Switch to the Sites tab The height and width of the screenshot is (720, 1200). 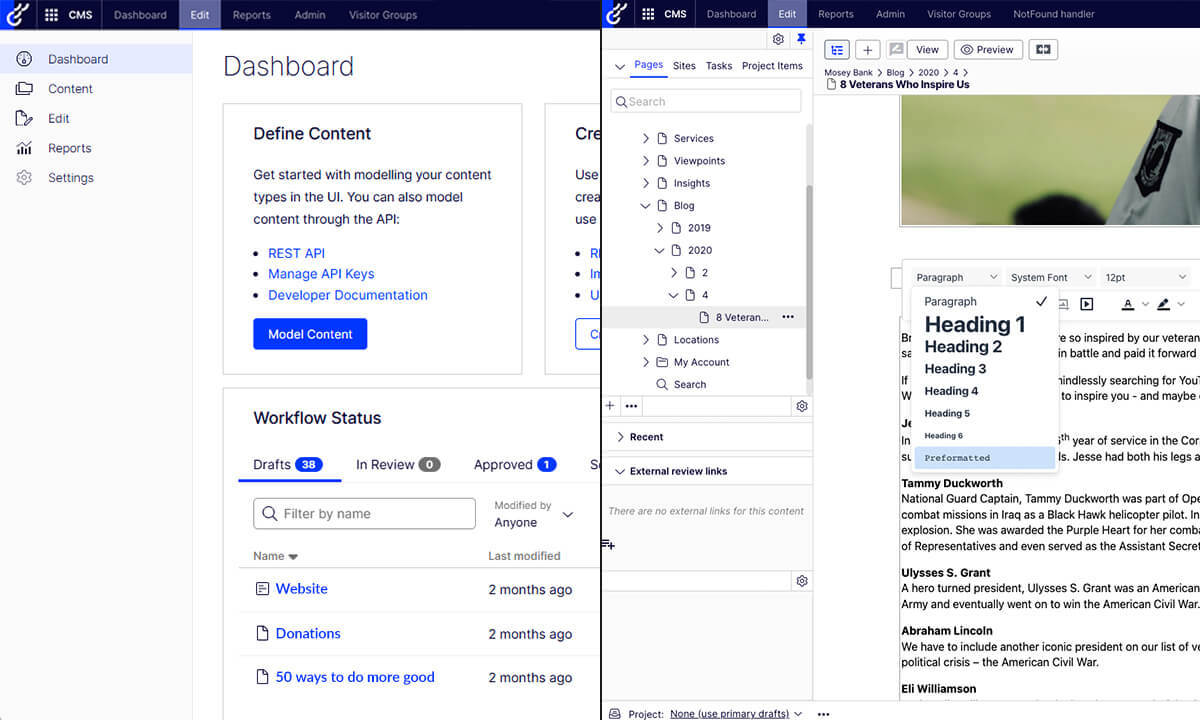tap(684, 66)
